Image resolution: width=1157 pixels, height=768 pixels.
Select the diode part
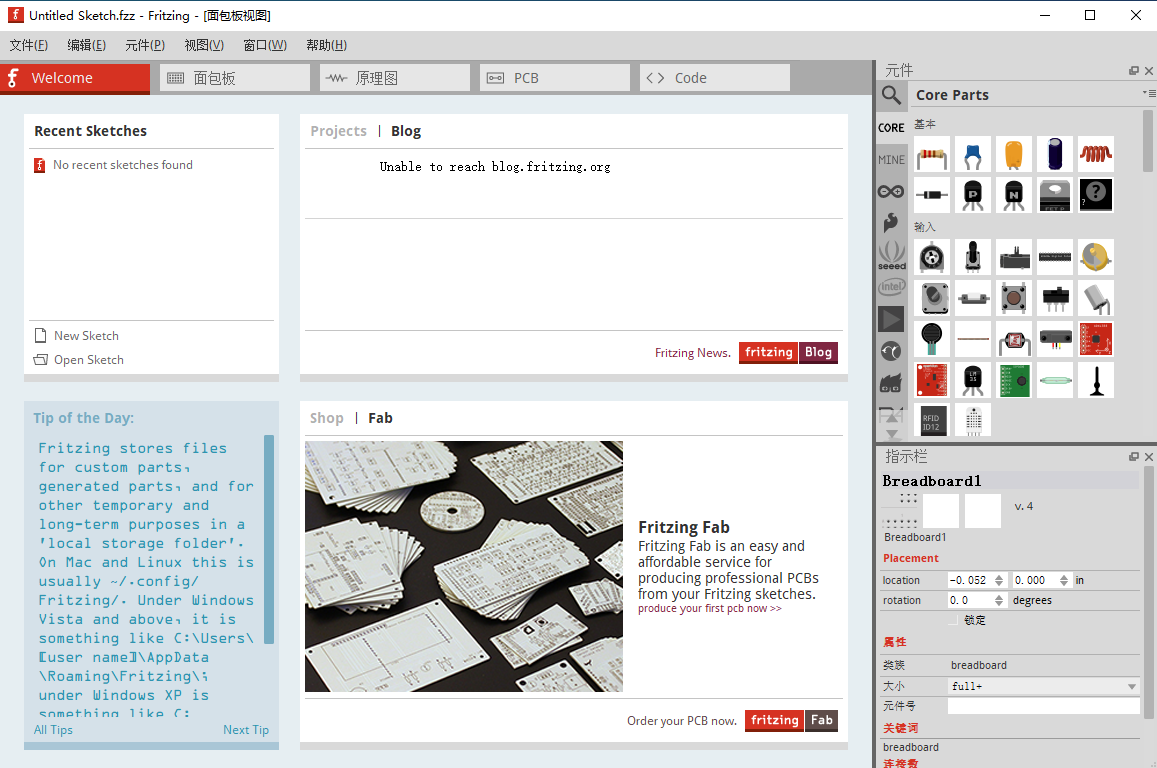tap(932, 196)
